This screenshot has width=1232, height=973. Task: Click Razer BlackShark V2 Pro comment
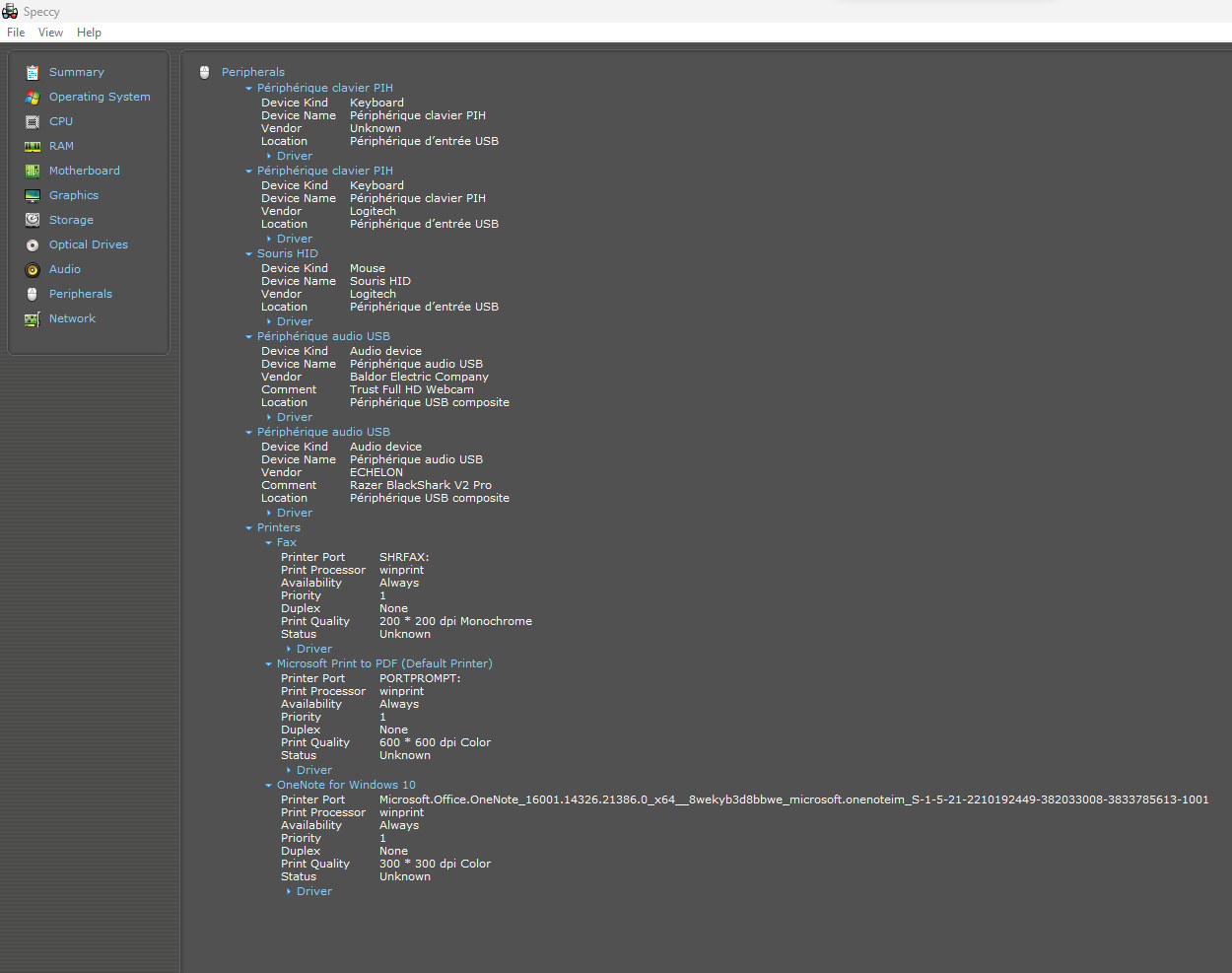click(421, 485)
